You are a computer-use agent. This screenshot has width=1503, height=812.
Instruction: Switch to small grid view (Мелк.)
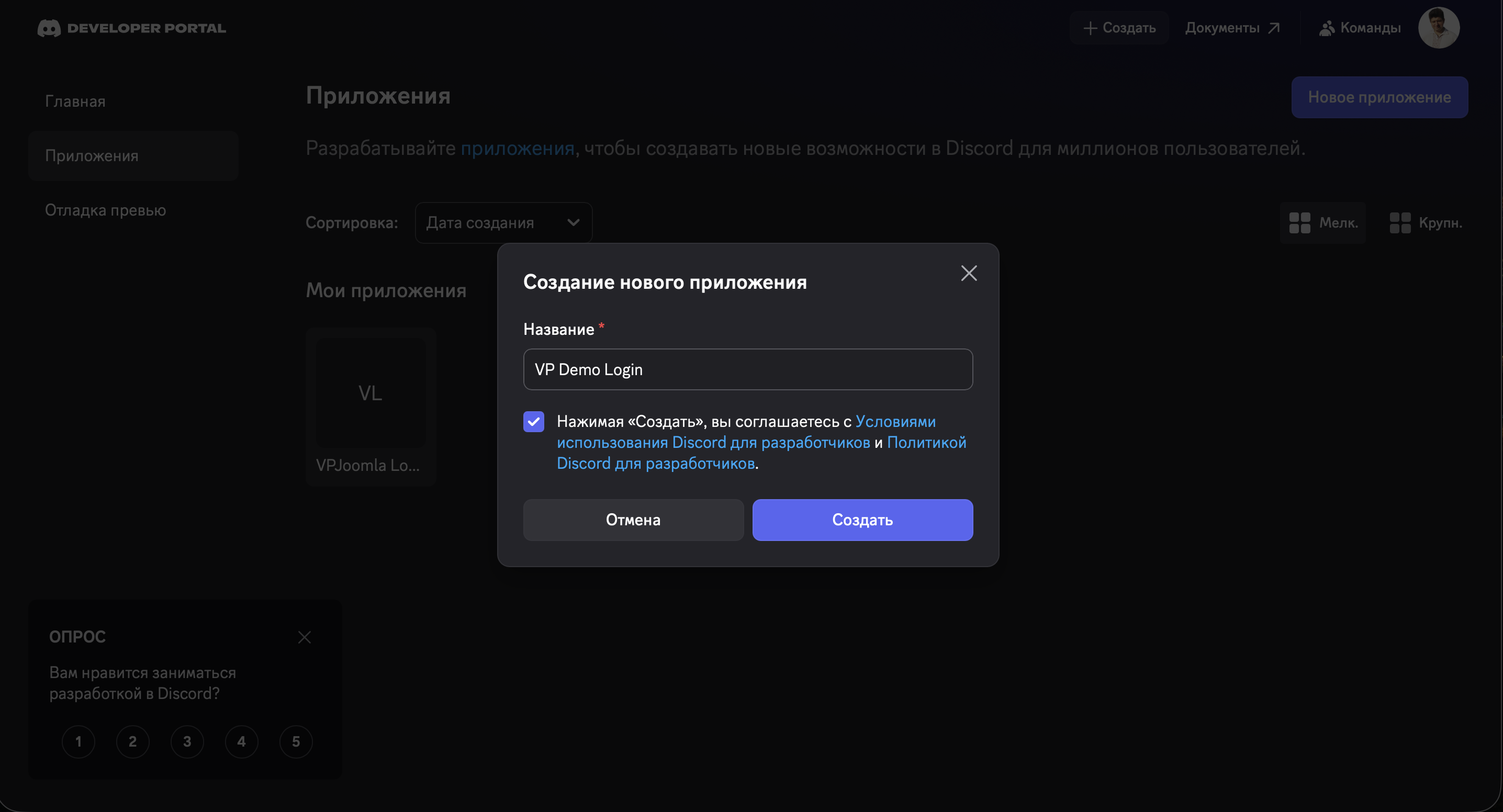[1322, 223]
